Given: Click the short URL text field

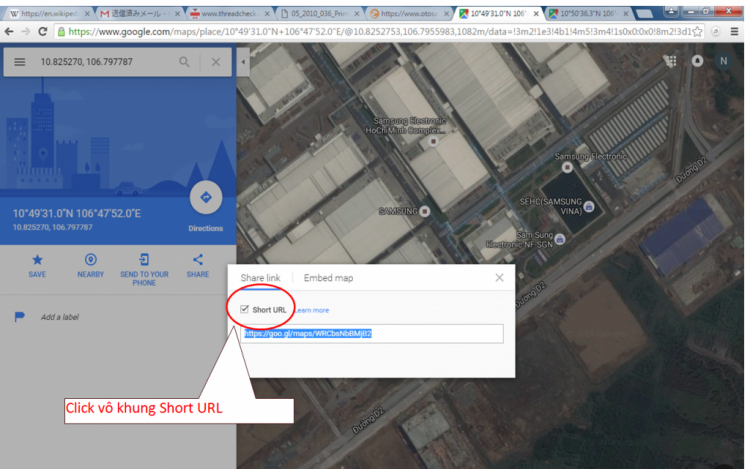Looking at the screenshot, I should 372,334.
